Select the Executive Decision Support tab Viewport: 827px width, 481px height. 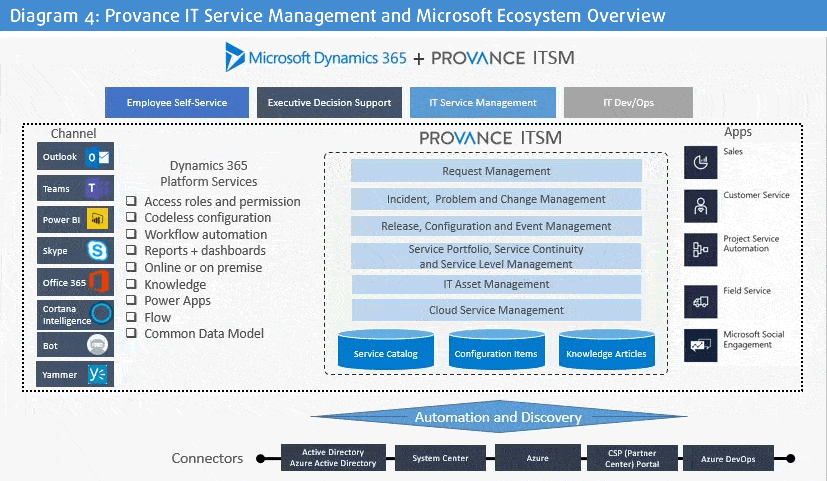[x=329, y=102]
